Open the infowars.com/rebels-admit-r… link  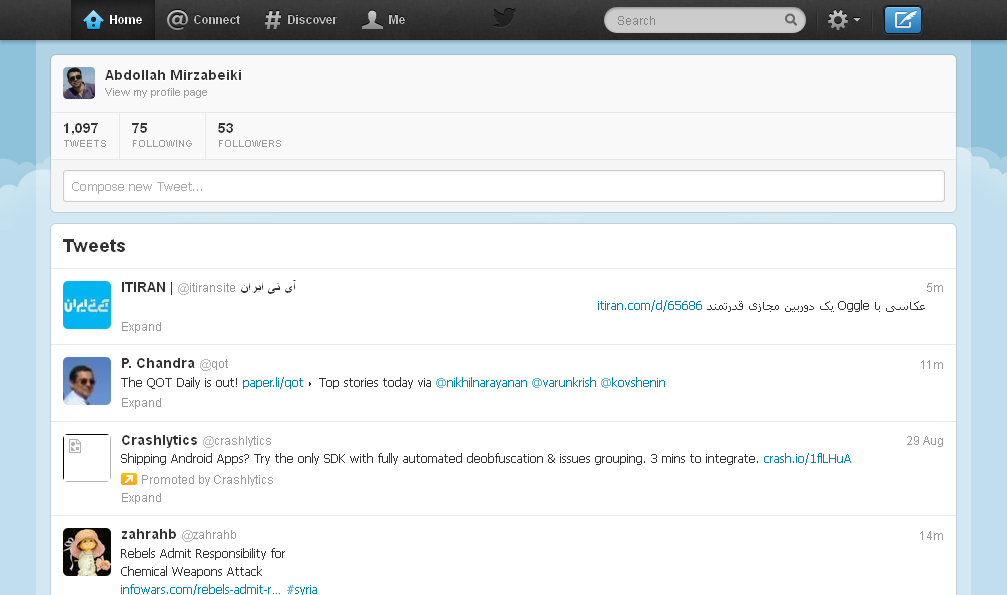pos(200,589)
